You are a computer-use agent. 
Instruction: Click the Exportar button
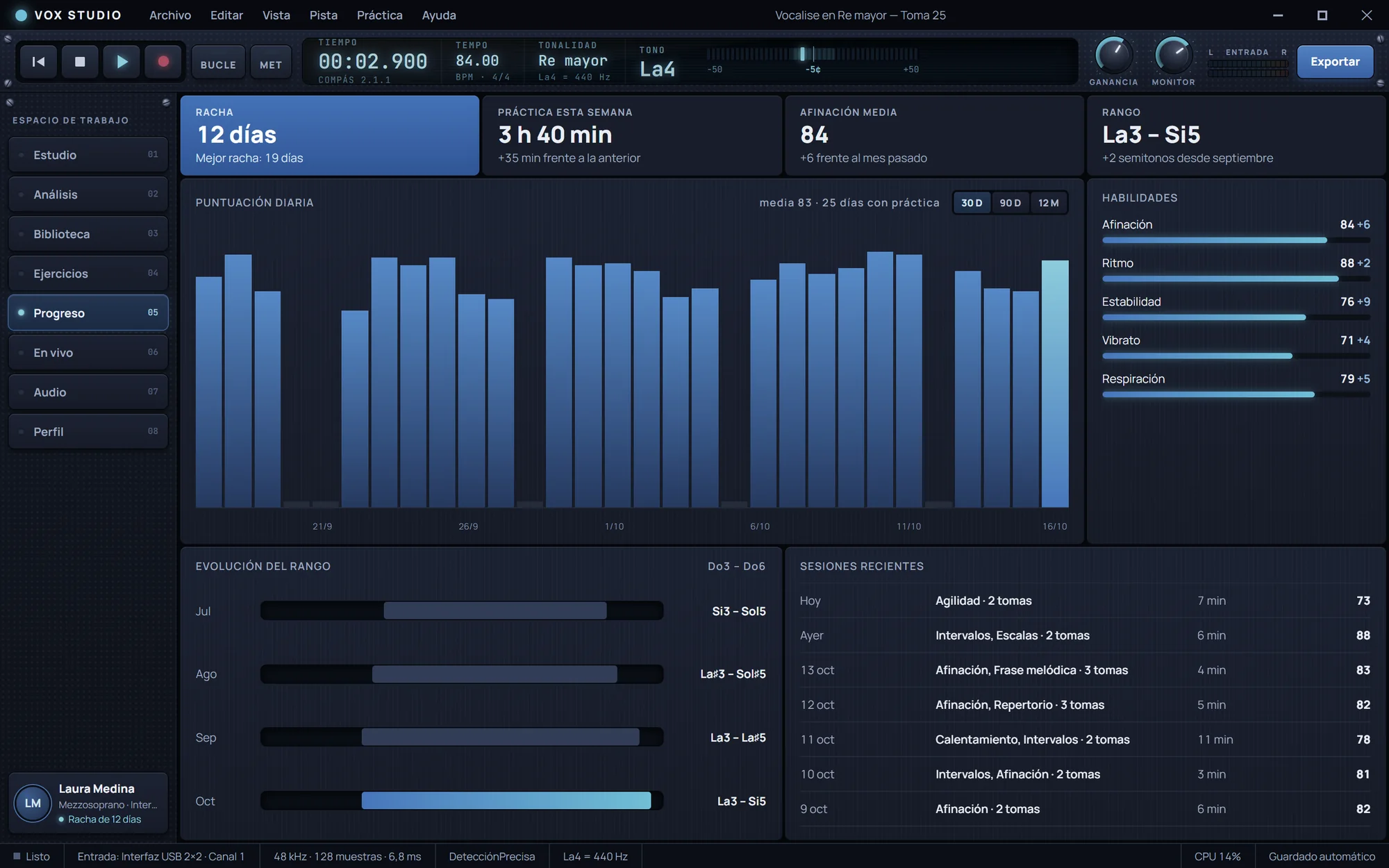point(1335,62)
